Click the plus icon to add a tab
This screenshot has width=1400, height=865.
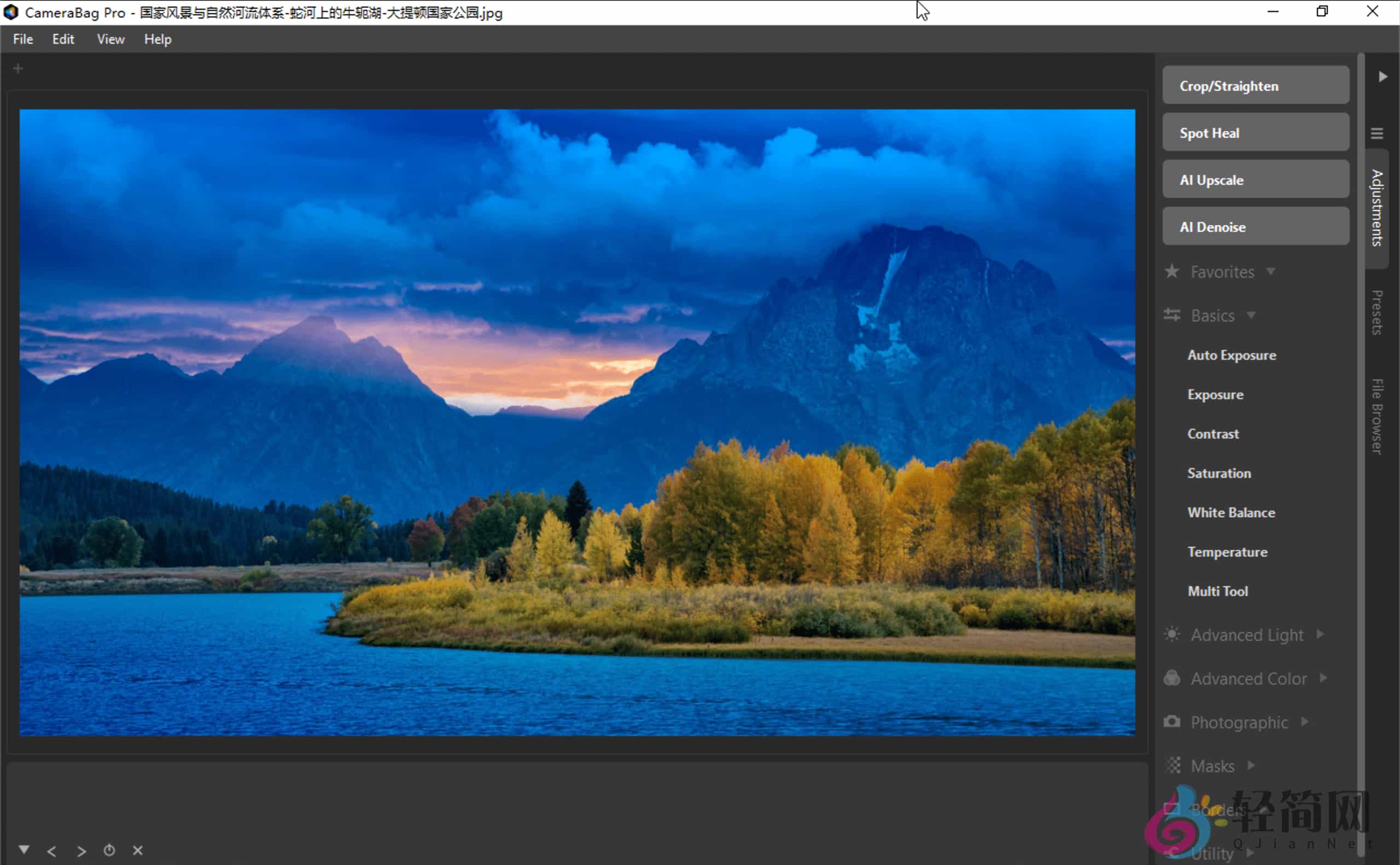pyautogui.click(x=17, y=69)
